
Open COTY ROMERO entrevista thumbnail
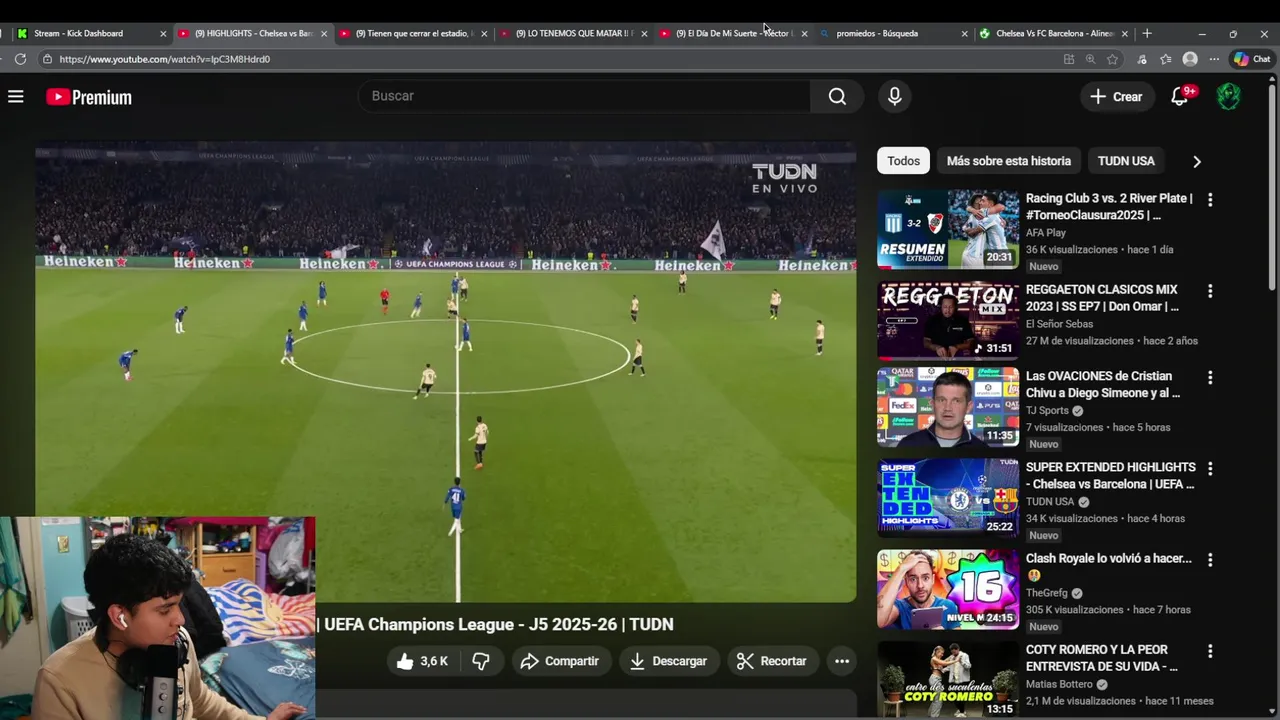948,680
